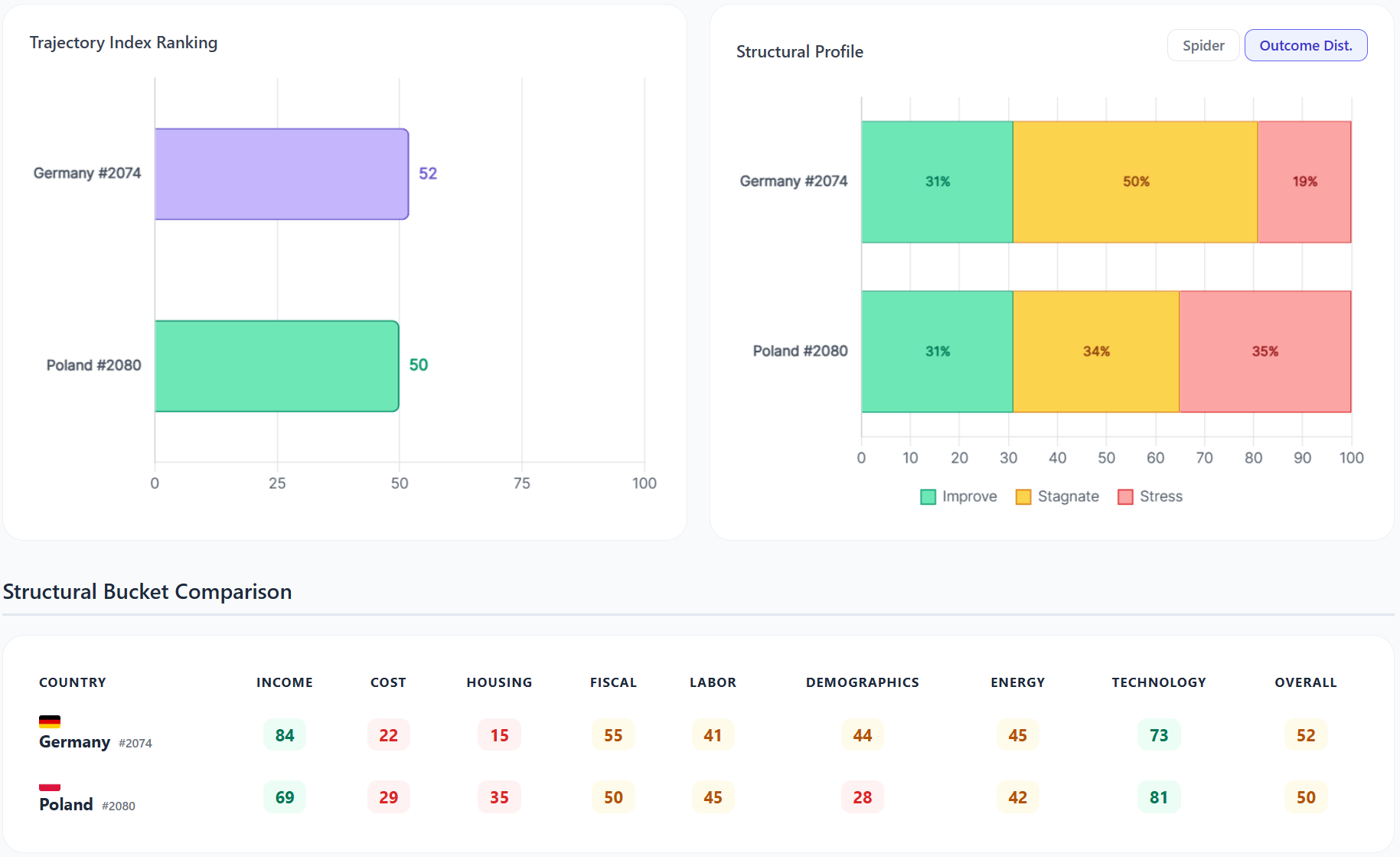Viewport: 1400px width, 857px height.
Task: Click the Germany flag icon
Action: pyautogui.click(x=50, y=721)
